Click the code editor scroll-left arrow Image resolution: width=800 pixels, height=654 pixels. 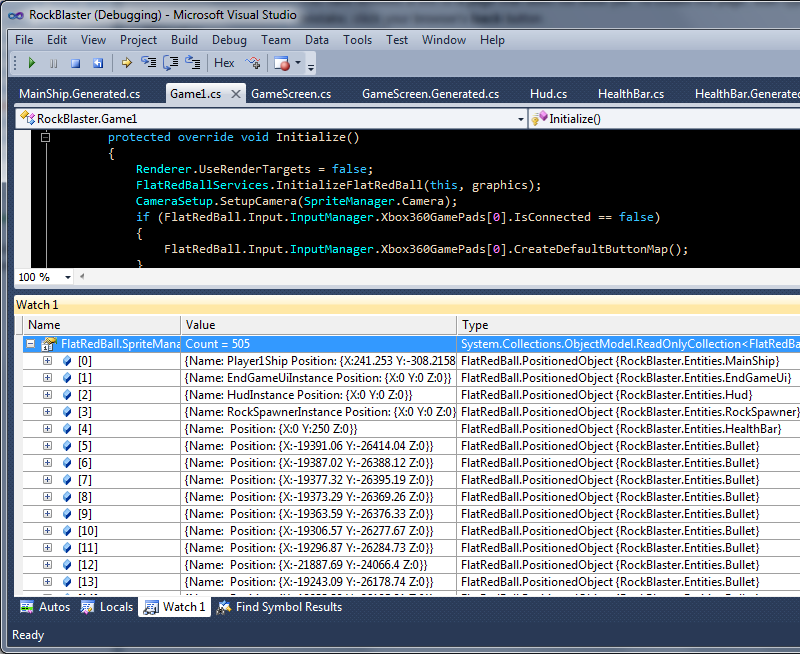[82, 276]
